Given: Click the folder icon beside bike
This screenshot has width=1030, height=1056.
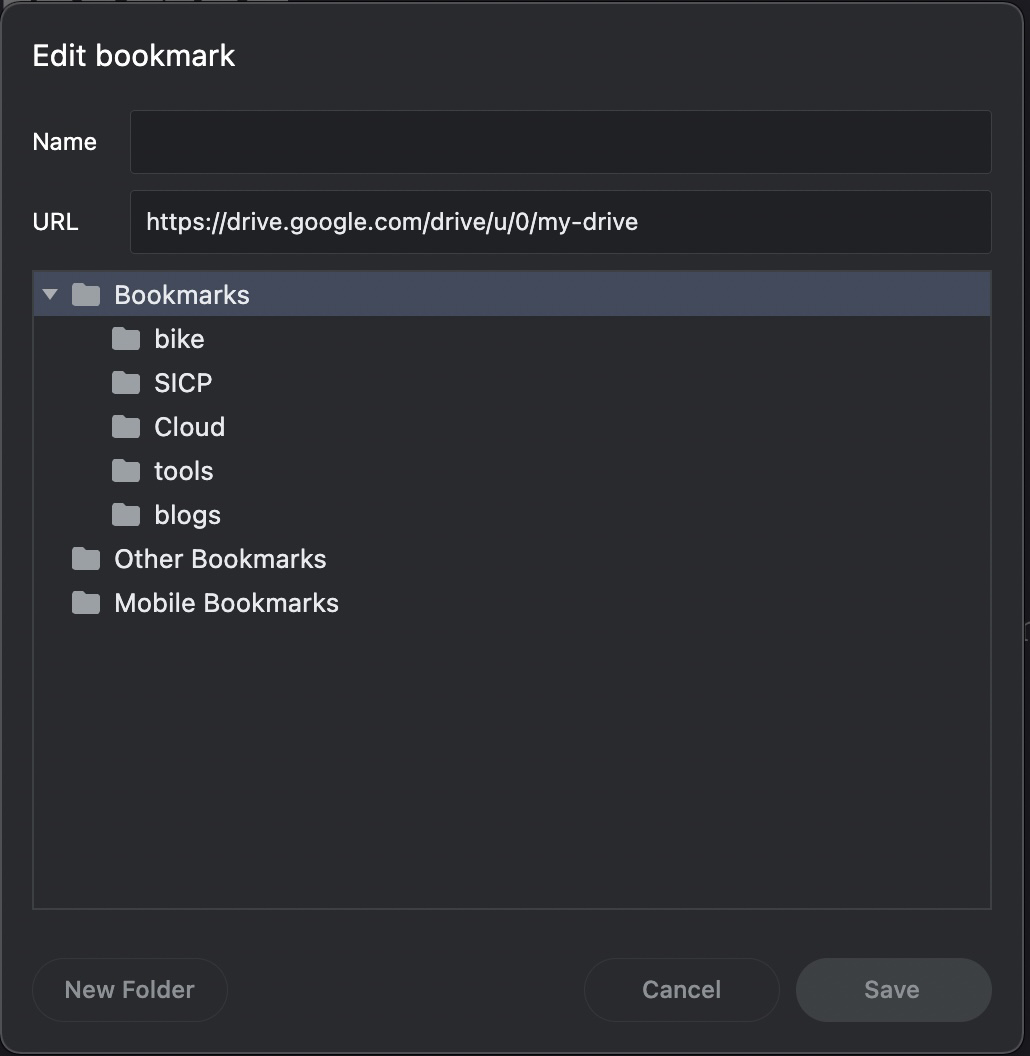Looking at the screenshot, I should point(126,338).
